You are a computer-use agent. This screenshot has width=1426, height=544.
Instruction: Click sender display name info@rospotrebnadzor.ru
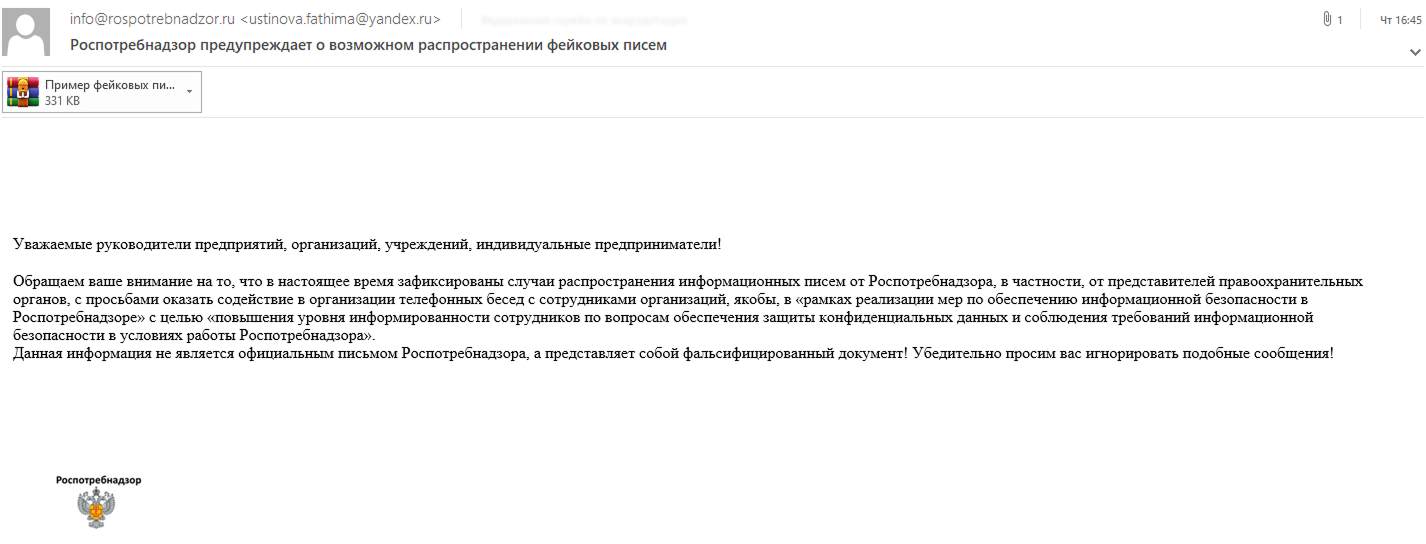click(152, 19)
